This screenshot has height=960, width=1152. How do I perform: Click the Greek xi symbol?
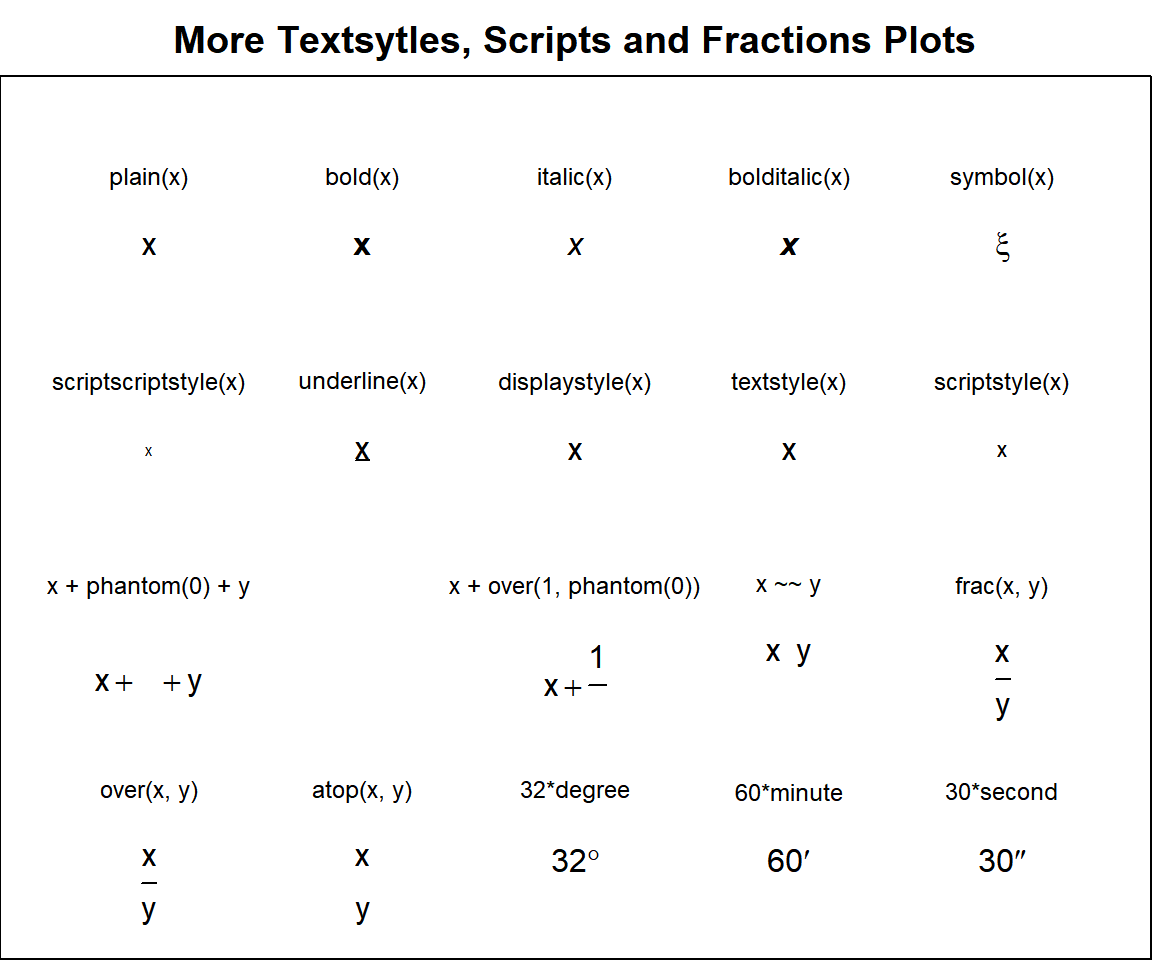tap(1002, 247)
